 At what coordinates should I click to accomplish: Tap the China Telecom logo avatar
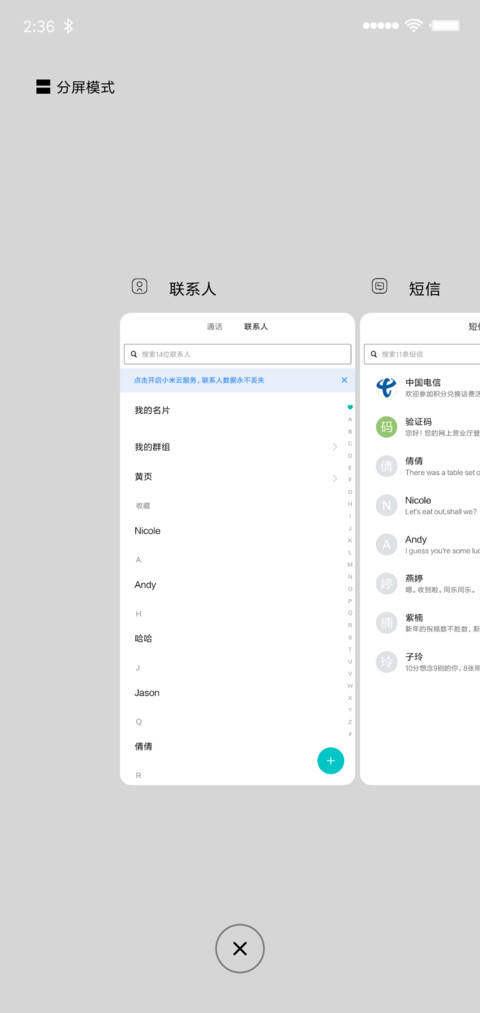pos(386,388)
